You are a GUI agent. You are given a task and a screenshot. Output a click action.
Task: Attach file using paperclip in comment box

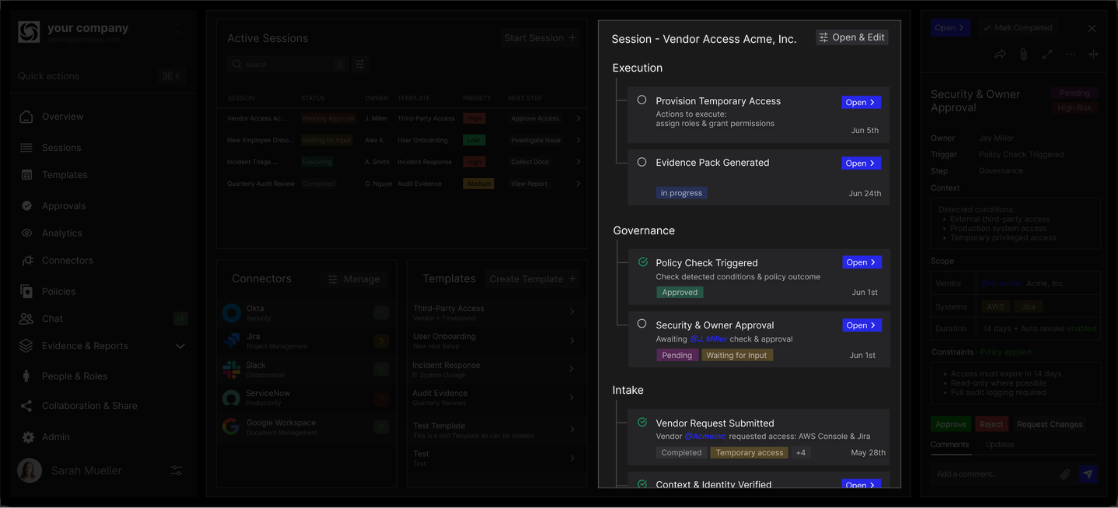click(1065, 474)
